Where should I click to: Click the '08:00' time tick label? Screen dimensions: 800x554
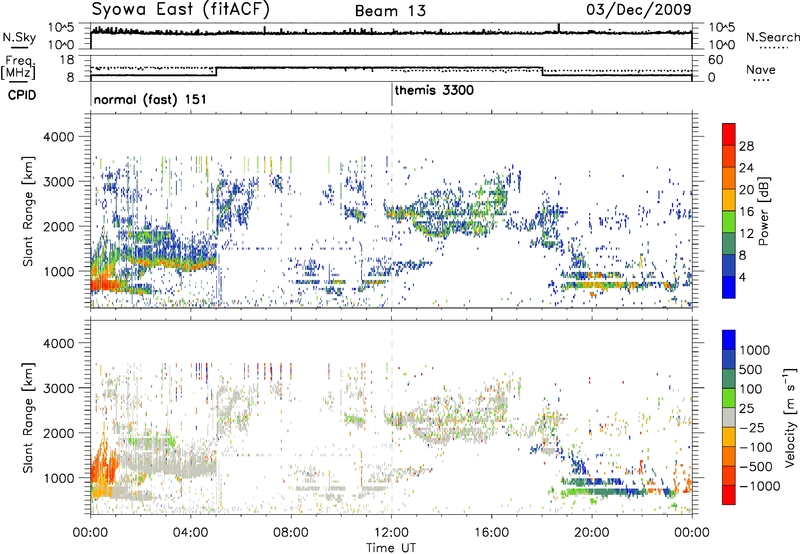(x=291, y=533)
